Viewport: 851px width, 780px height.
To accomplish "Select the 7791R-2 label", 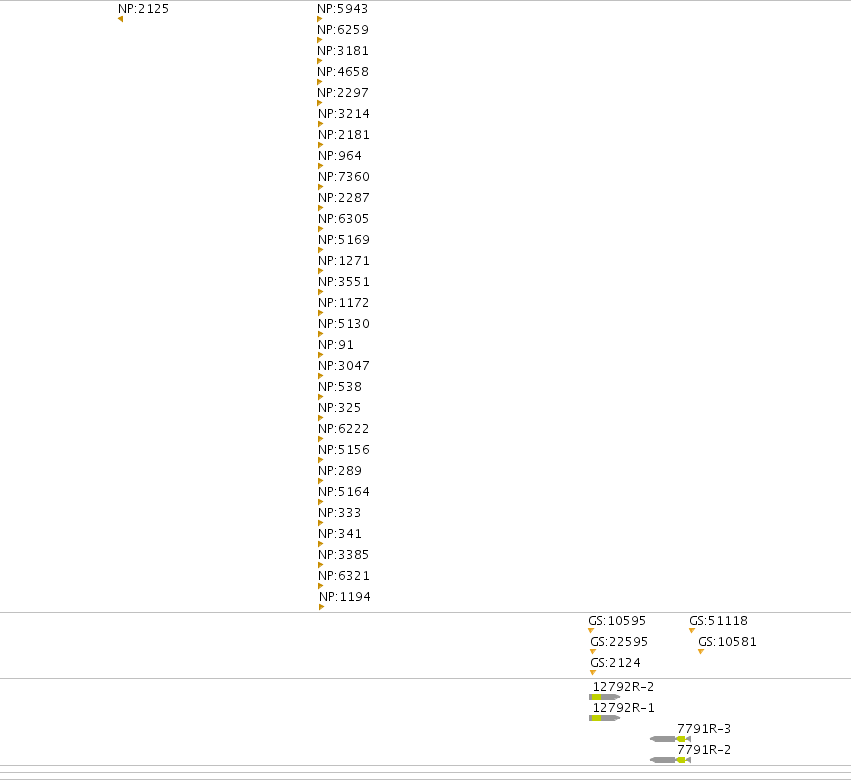I will click(704, 750).
